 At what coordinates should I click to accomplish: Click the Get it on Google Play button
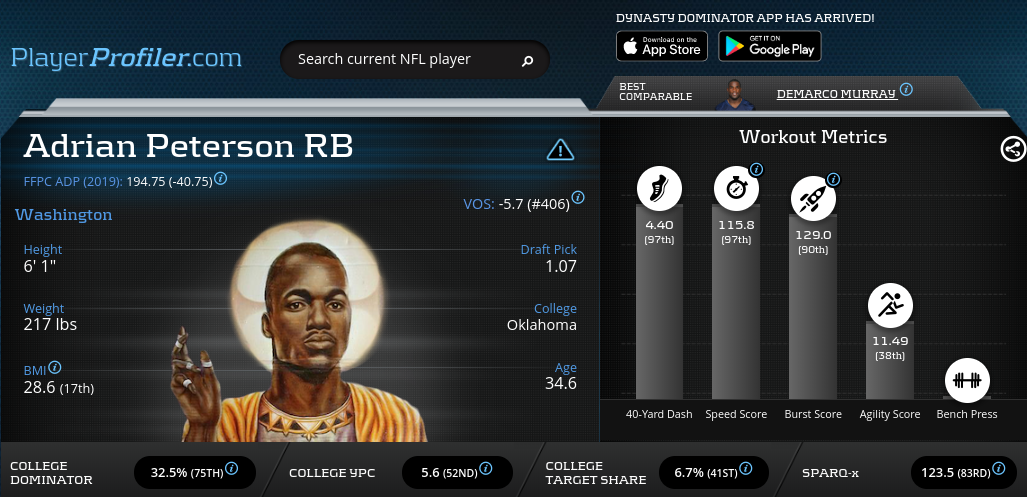coord(770,46)
